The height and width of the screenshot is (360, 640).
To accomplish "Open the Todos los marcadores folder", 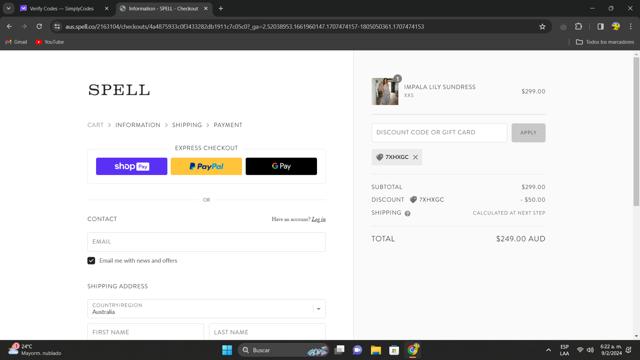I will coord(605,42).
